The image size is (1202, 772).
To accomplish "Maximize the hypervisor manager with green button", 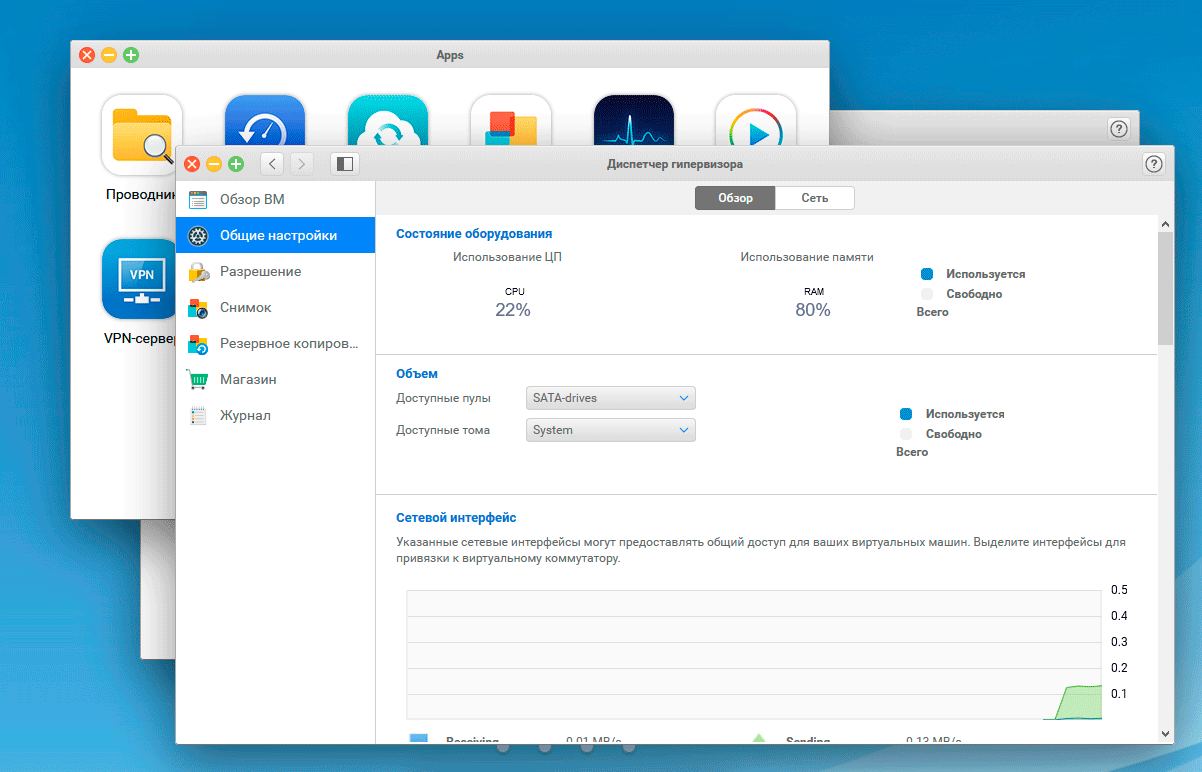I will click(x=236, y=164).
